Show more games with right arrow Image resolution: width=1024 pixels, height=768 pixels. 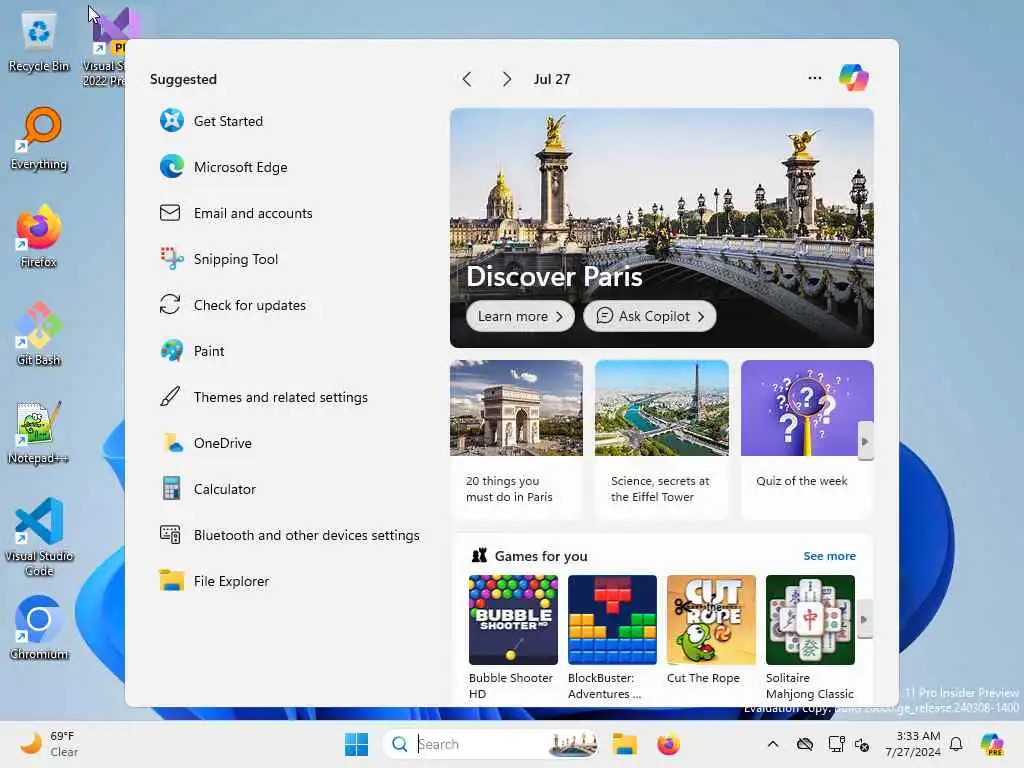pos(865,619)
